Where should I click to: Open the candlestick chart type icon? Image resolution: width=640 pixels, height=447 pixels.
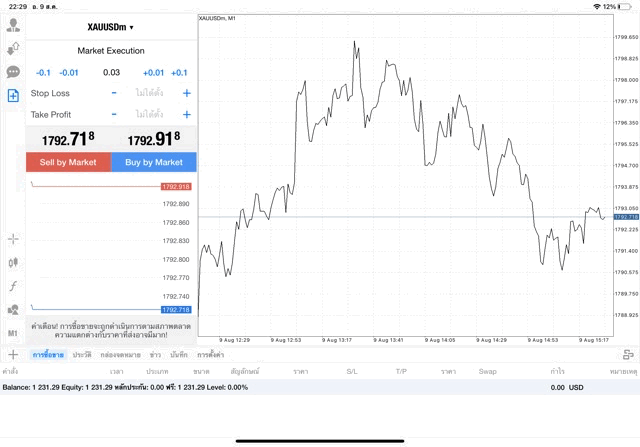coord(13,262)
